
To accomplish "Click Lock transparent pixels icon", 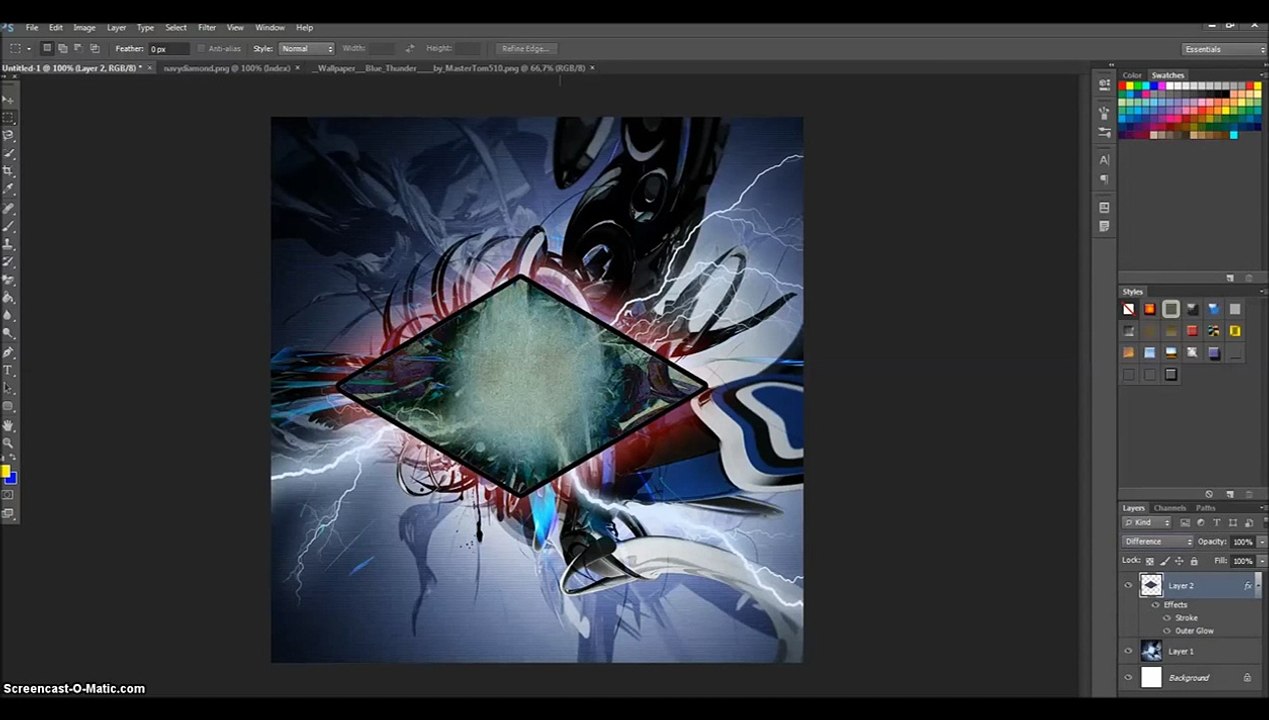I will point(1150,561).
